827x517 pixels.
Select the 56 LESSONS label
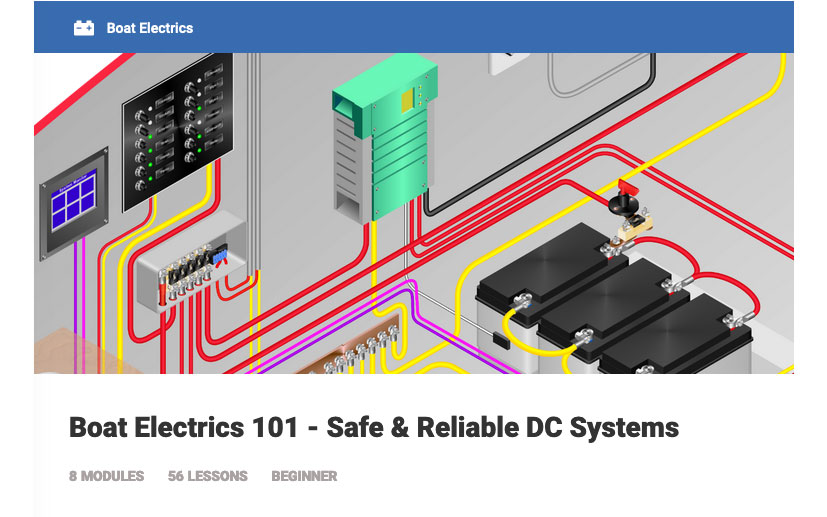click(x=207, y=476)
